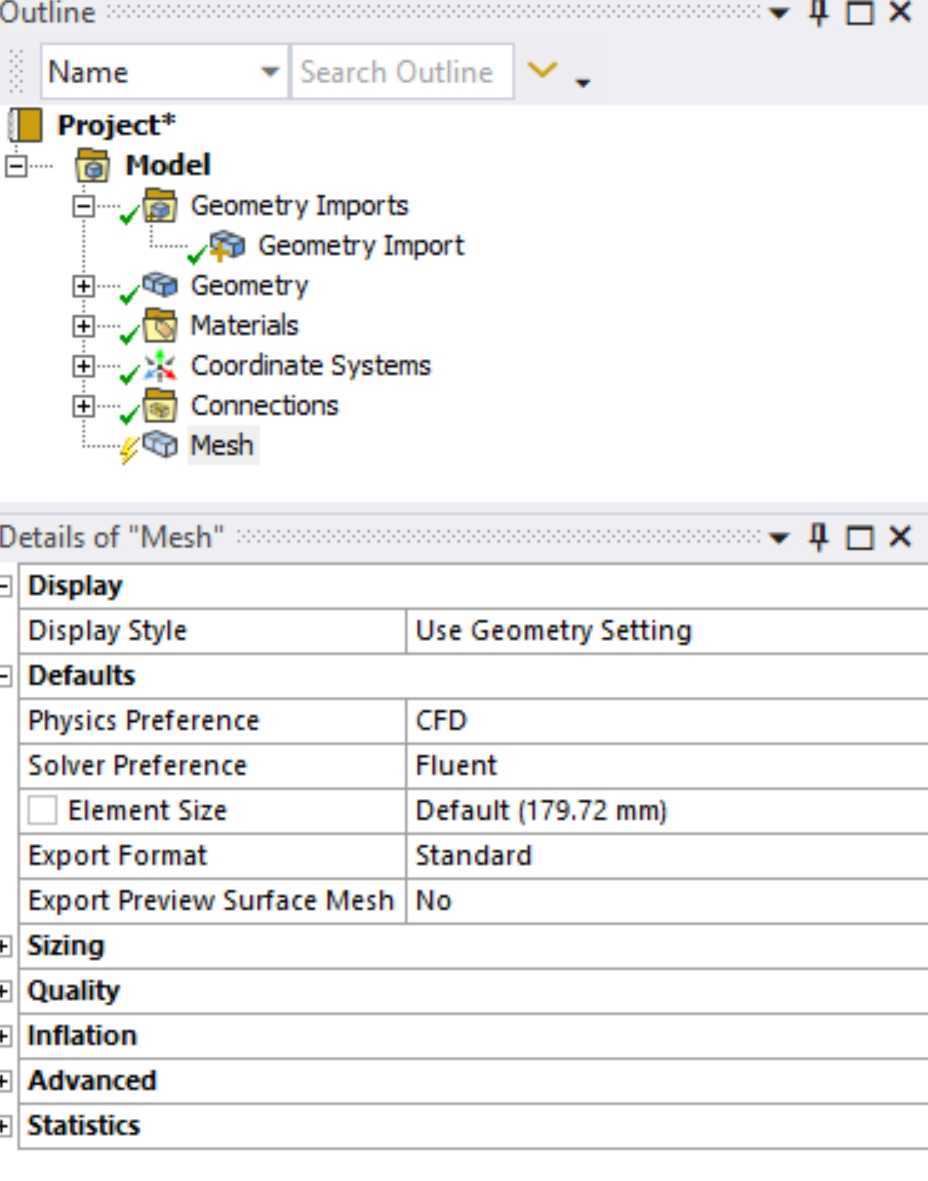Expand the Connections tree node
The image size is (928, 1181).
(84, 406)
